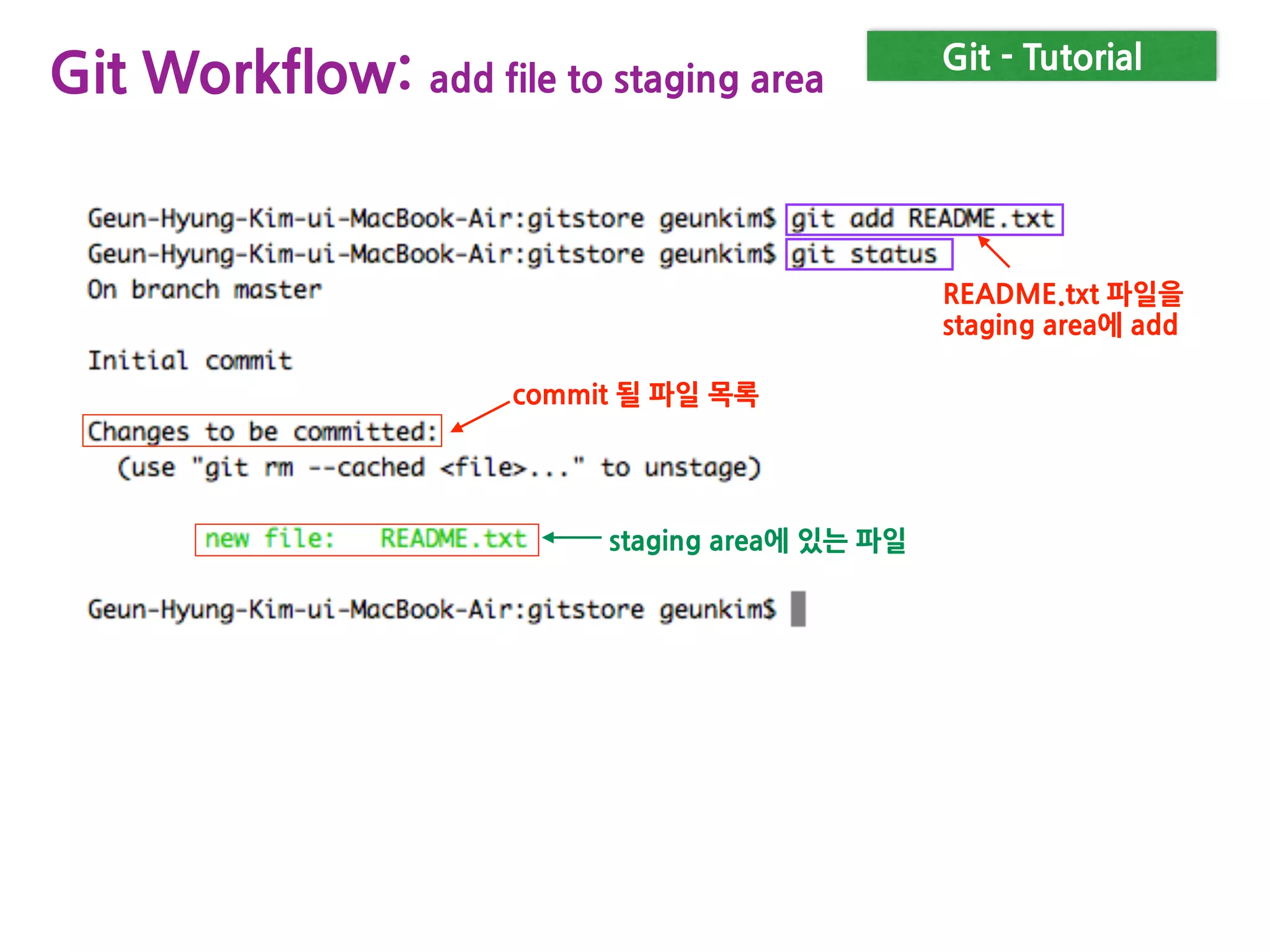Click the prompt text before 'git add'
This screenshot has width=1270, height=952.
432,219
